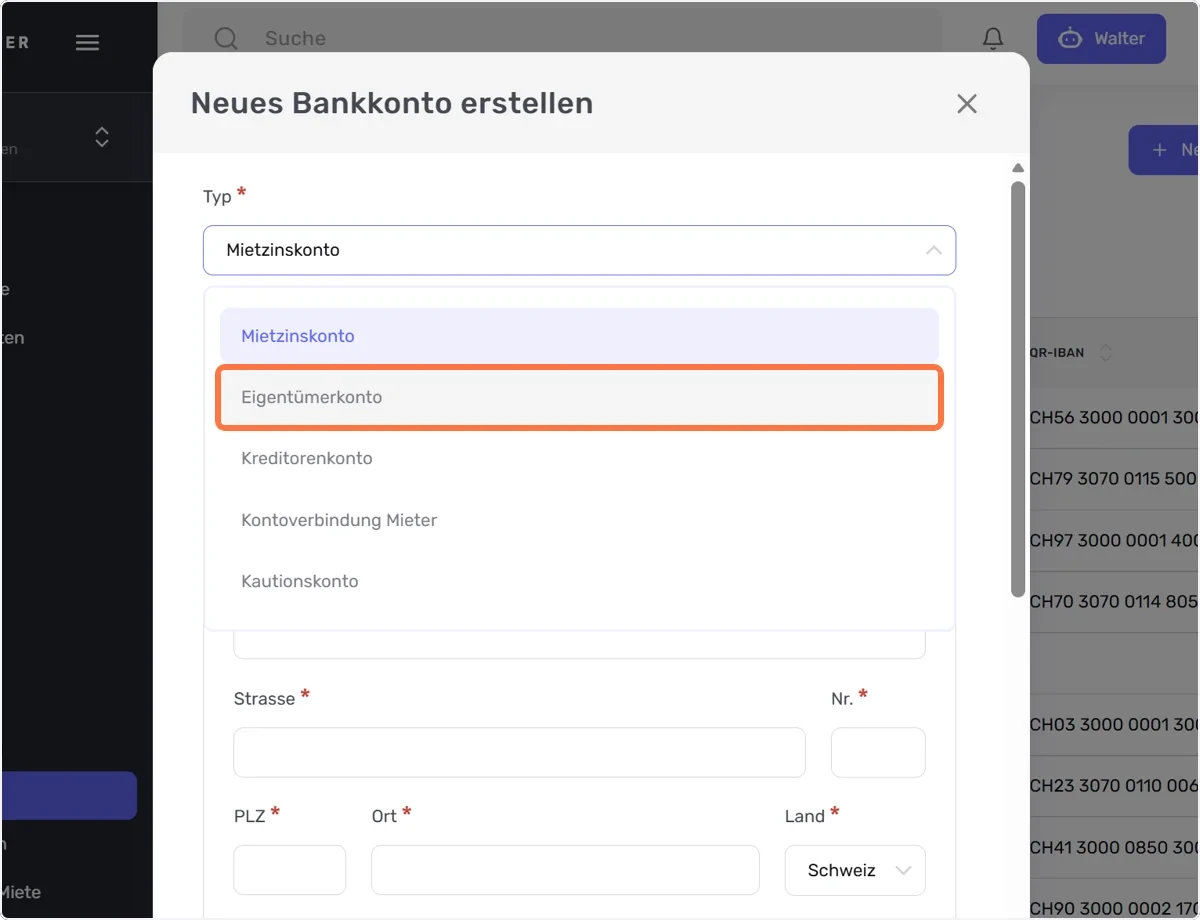Open the Typ combo box showing Mietzinskonto
The height and width of the screenshot is (920, 1200).
[x=579, y=250]
